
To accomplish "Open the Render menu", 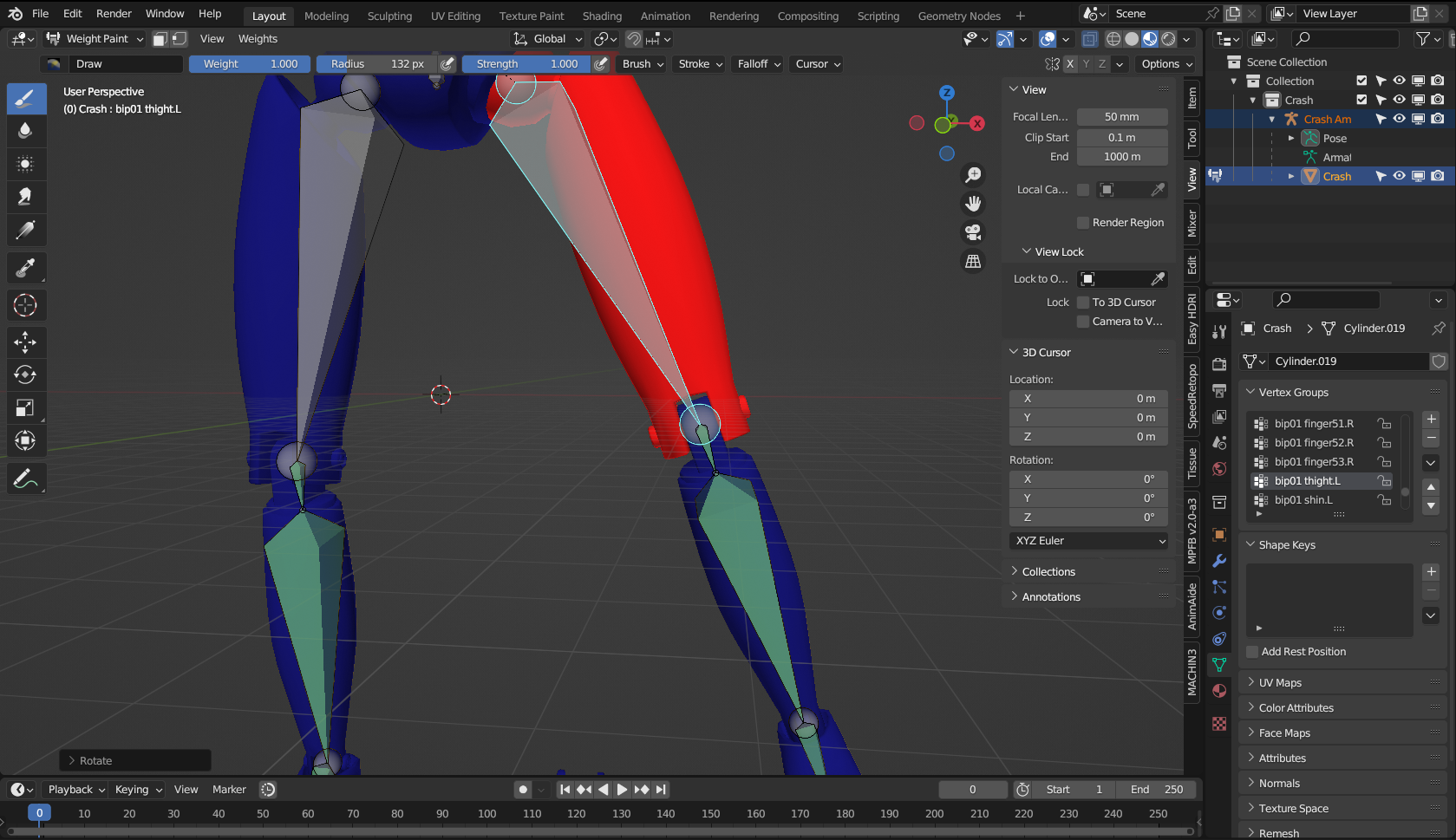I will coord(114,14).
